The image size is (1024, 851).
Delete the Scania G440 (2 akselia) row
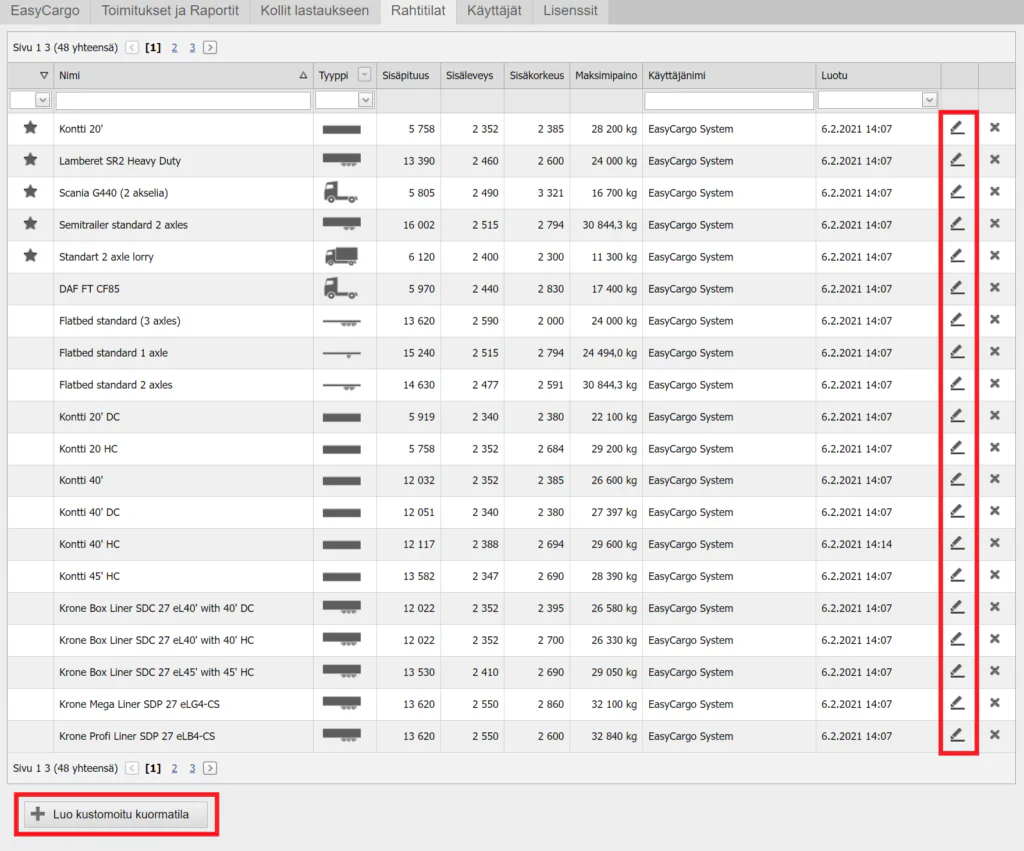click(x=994, y=192)
